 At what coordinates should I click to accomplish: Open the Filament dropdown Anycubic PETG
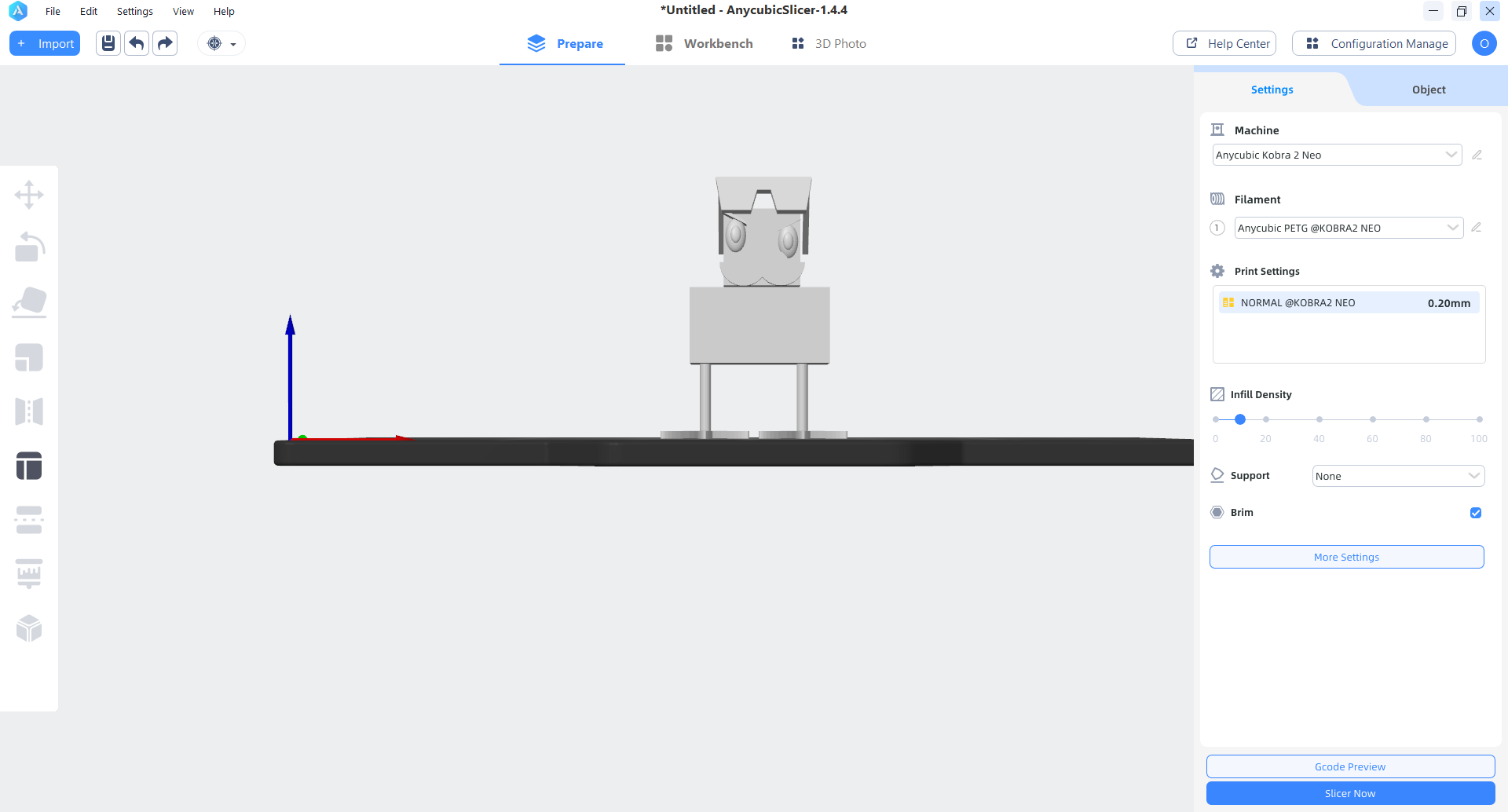pyautogui.click(x=1349, y=228)
